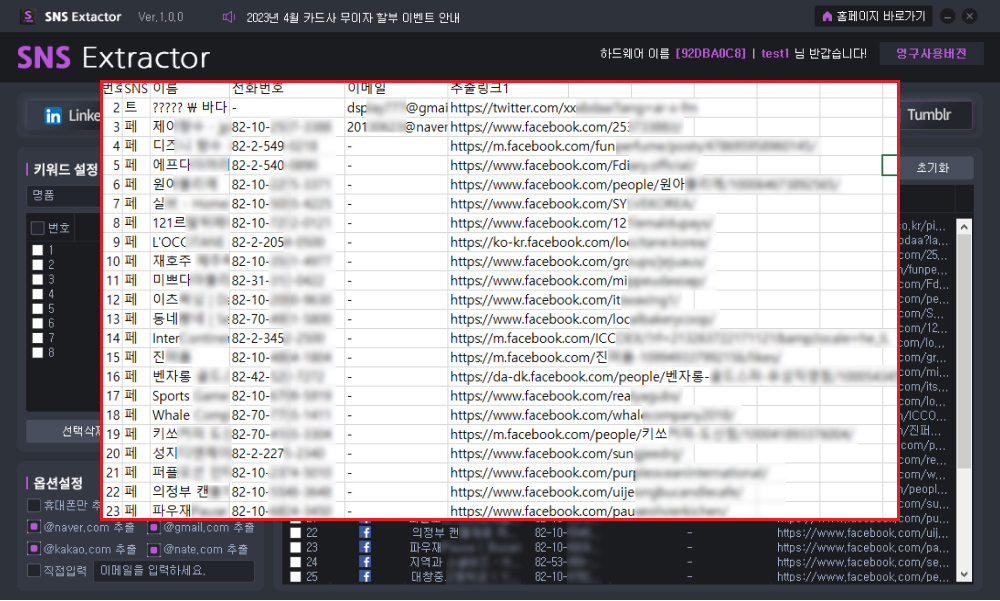Click the facebook.com/uij link in result row 22
Screen dimensions: 1000x601
tap(862, 533)
